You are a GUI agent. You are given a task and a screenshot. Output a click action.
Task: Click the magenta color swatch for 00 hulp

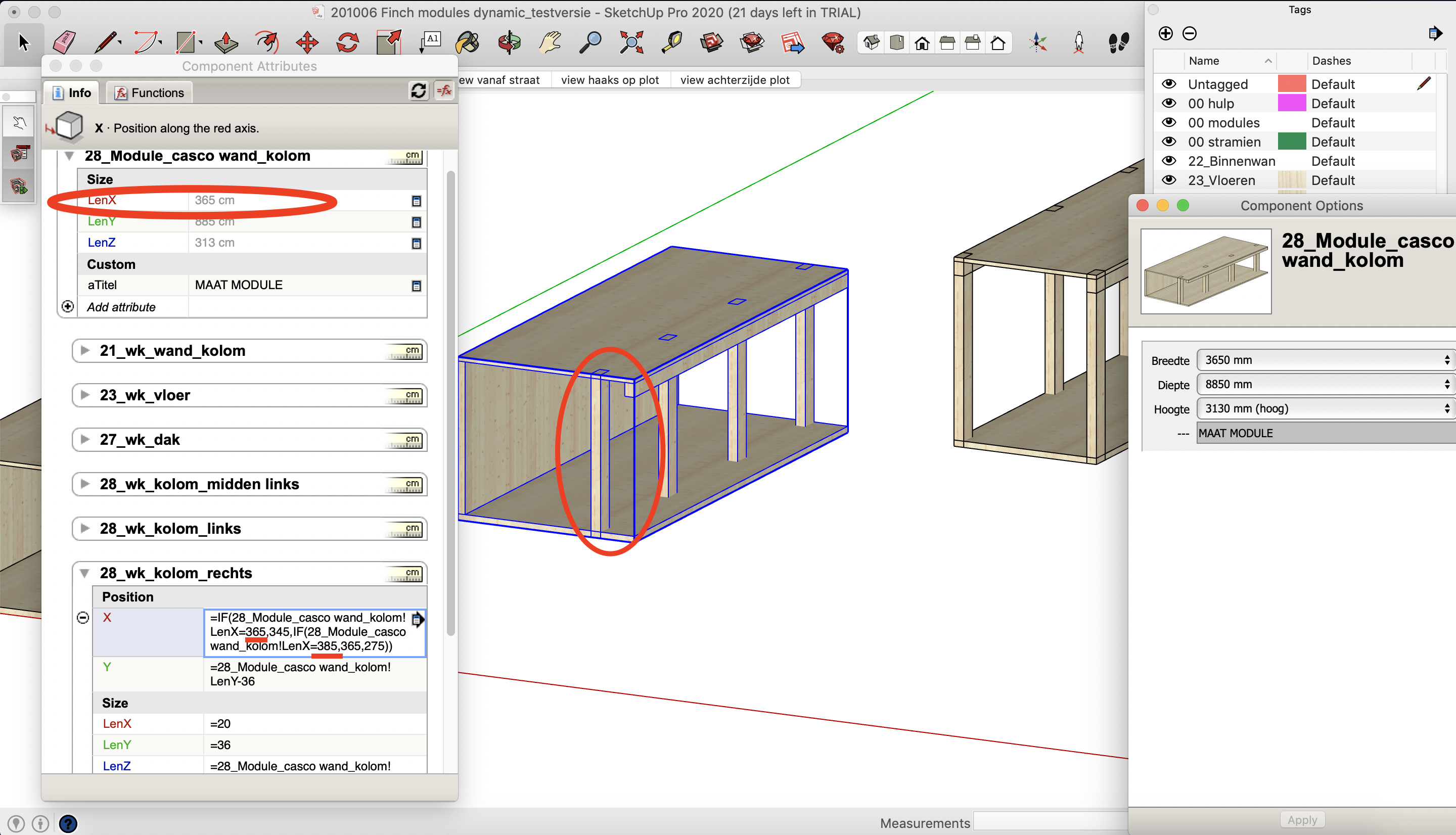[1292, 103]
